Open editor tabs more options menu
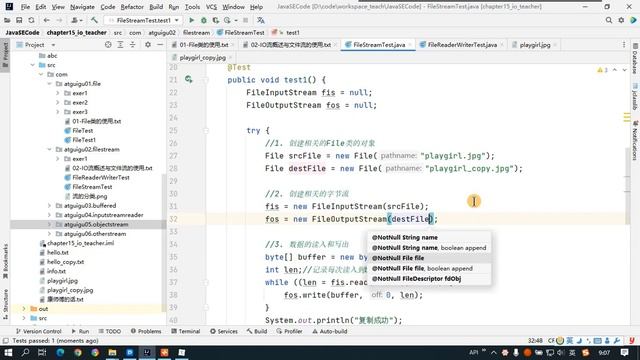This screenshot has width=640, height=360. point(624,44)
